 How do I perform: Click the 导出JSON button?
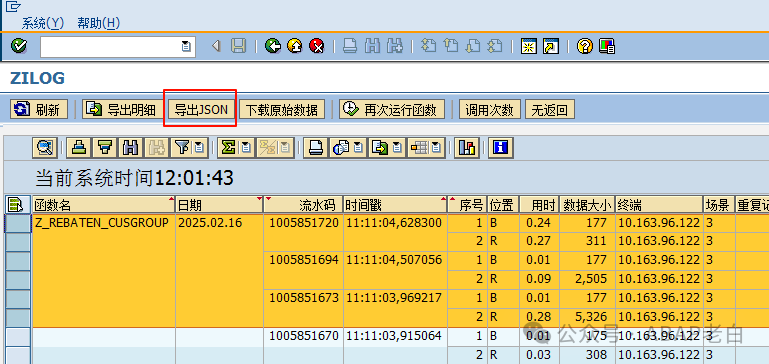click(x=202, y=109)
